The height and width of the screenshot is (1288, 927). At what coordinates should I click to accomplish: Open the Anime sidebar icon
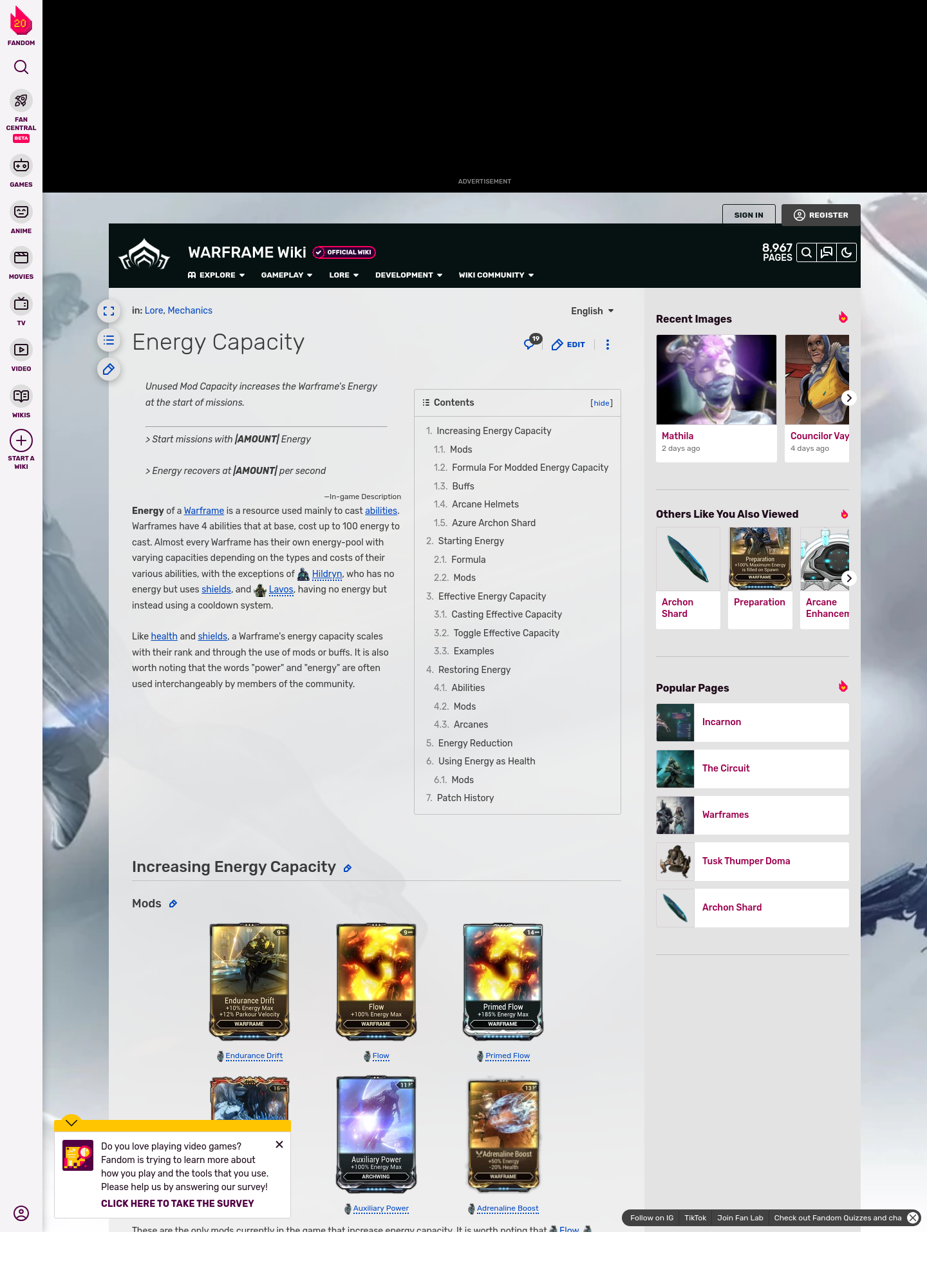(21, 212)
